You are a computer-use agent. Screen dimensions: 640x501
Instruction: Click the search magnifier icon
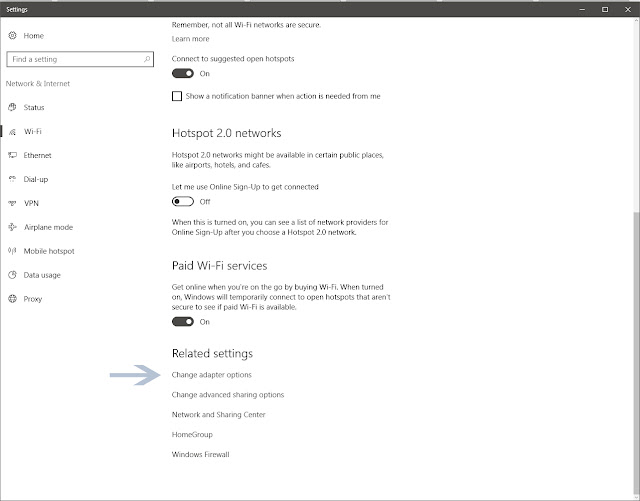pyautogui.click(x=147, y=59)
